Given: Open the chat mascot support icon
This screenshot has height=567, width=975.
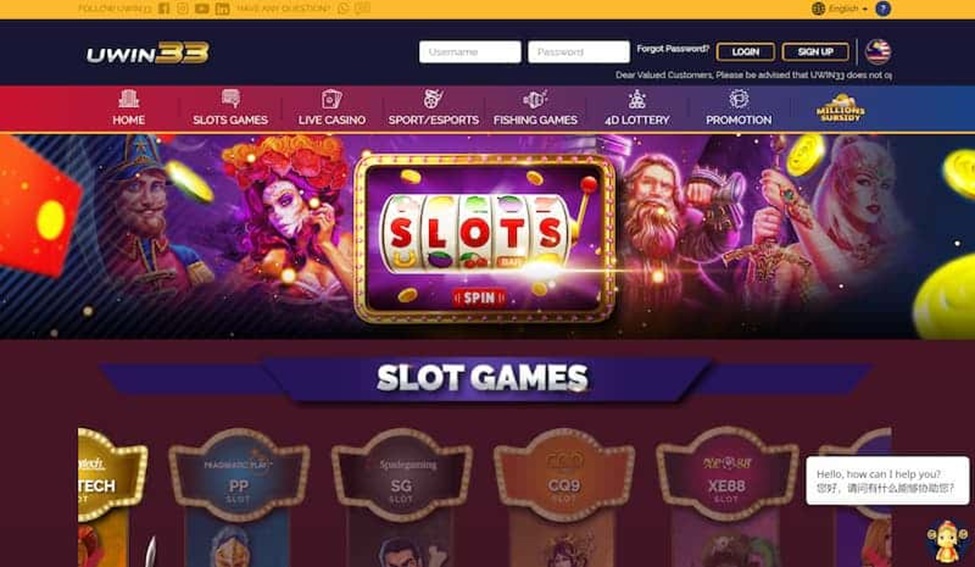Looking at the screenshot, I should (946, 542).
